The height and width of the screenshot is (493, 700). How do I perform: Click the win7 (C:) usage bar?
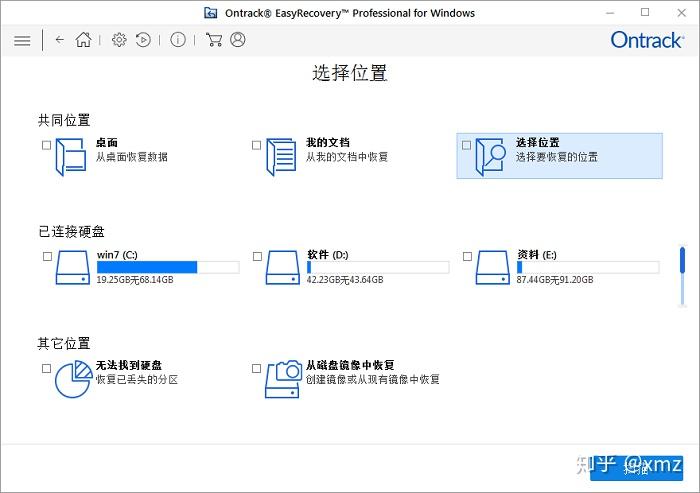pos(168,267)
